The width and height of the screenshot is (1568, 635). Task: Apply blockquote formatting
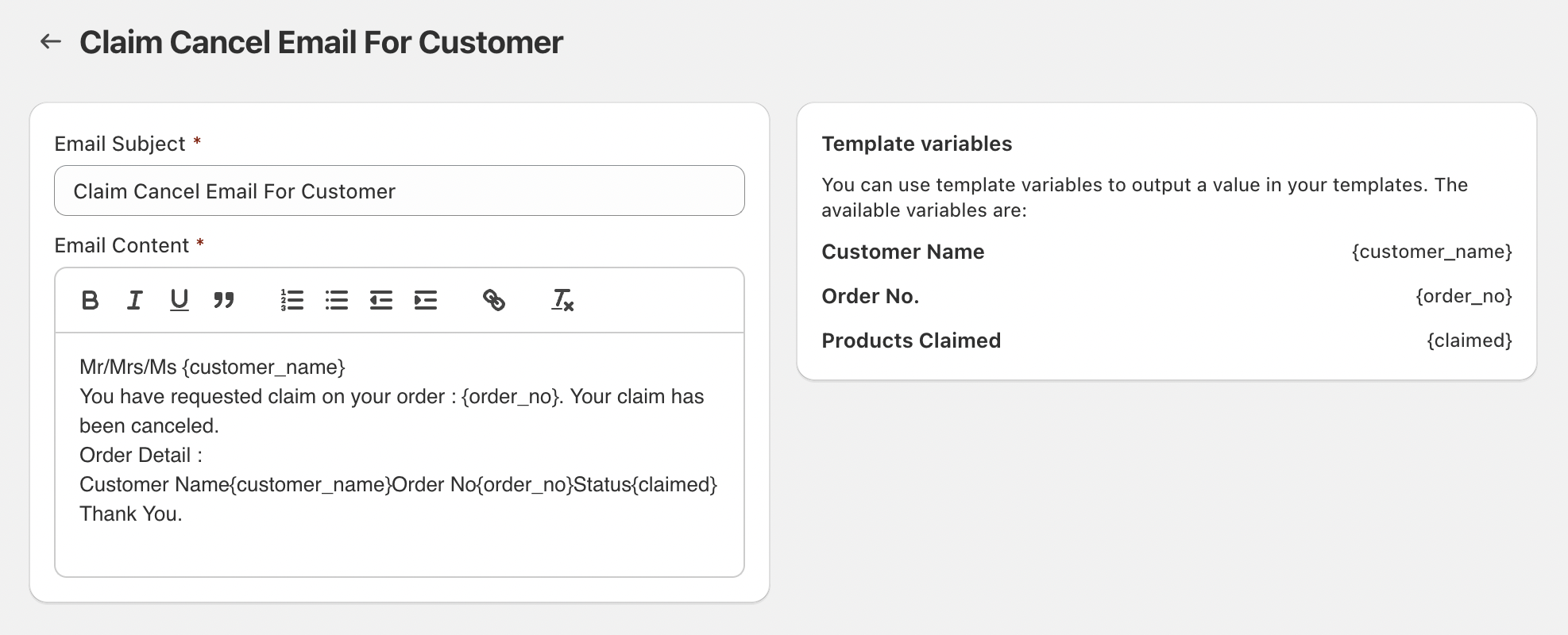coord(224,300)
